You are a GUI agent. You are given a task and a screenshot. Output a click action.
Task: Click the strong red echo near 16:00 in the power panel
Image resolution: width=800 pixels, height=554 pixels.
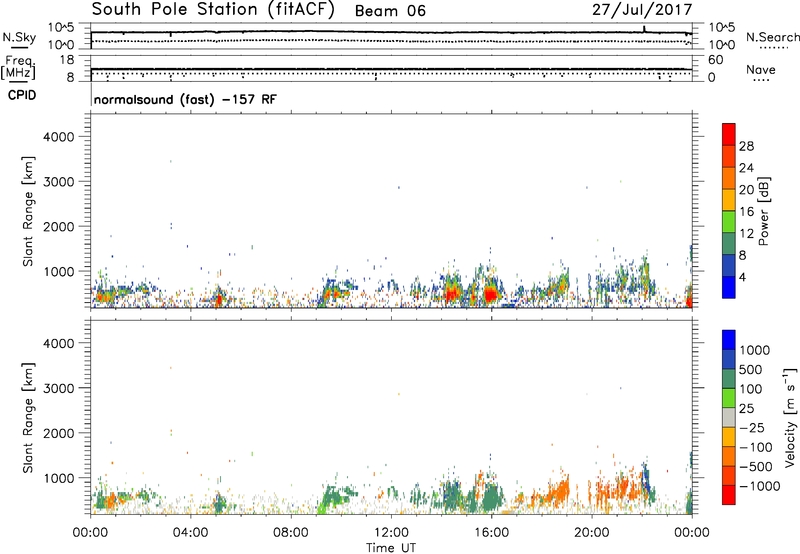(x=491, y=295)
